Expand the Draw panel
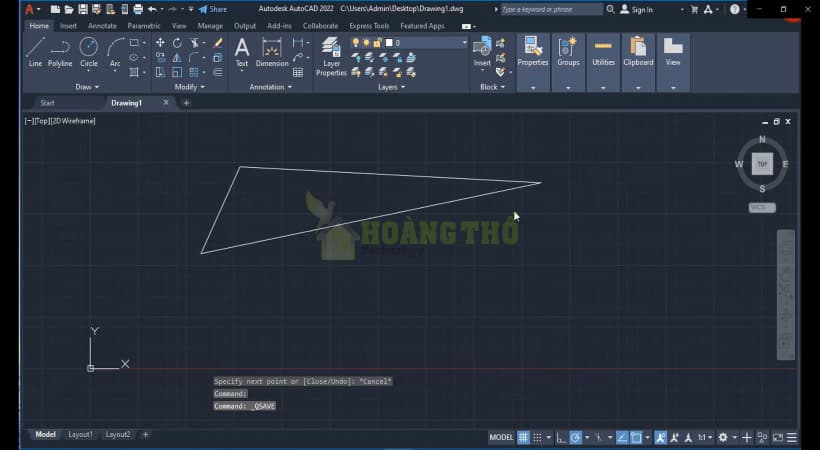 coord(87,87)
